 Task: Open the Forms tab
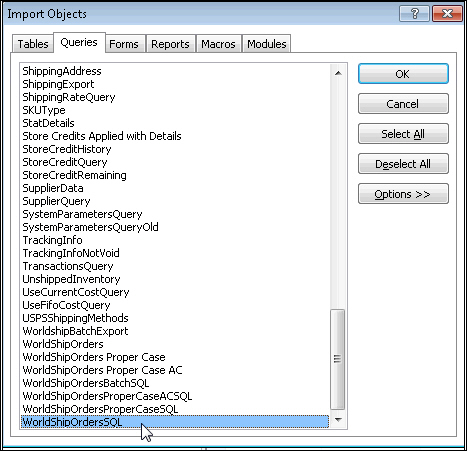(x=124, y=44)
